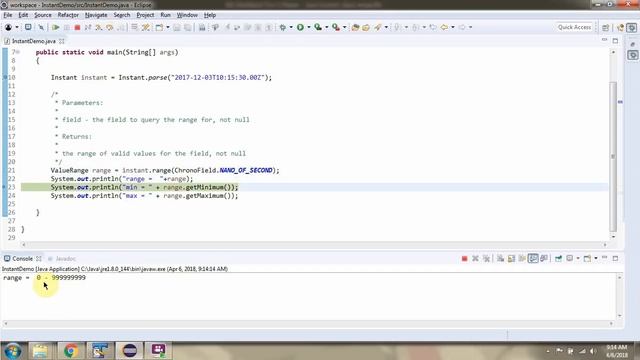Click the Suspend button in main toolbar

pyautogui.click(x=67, y=27)
